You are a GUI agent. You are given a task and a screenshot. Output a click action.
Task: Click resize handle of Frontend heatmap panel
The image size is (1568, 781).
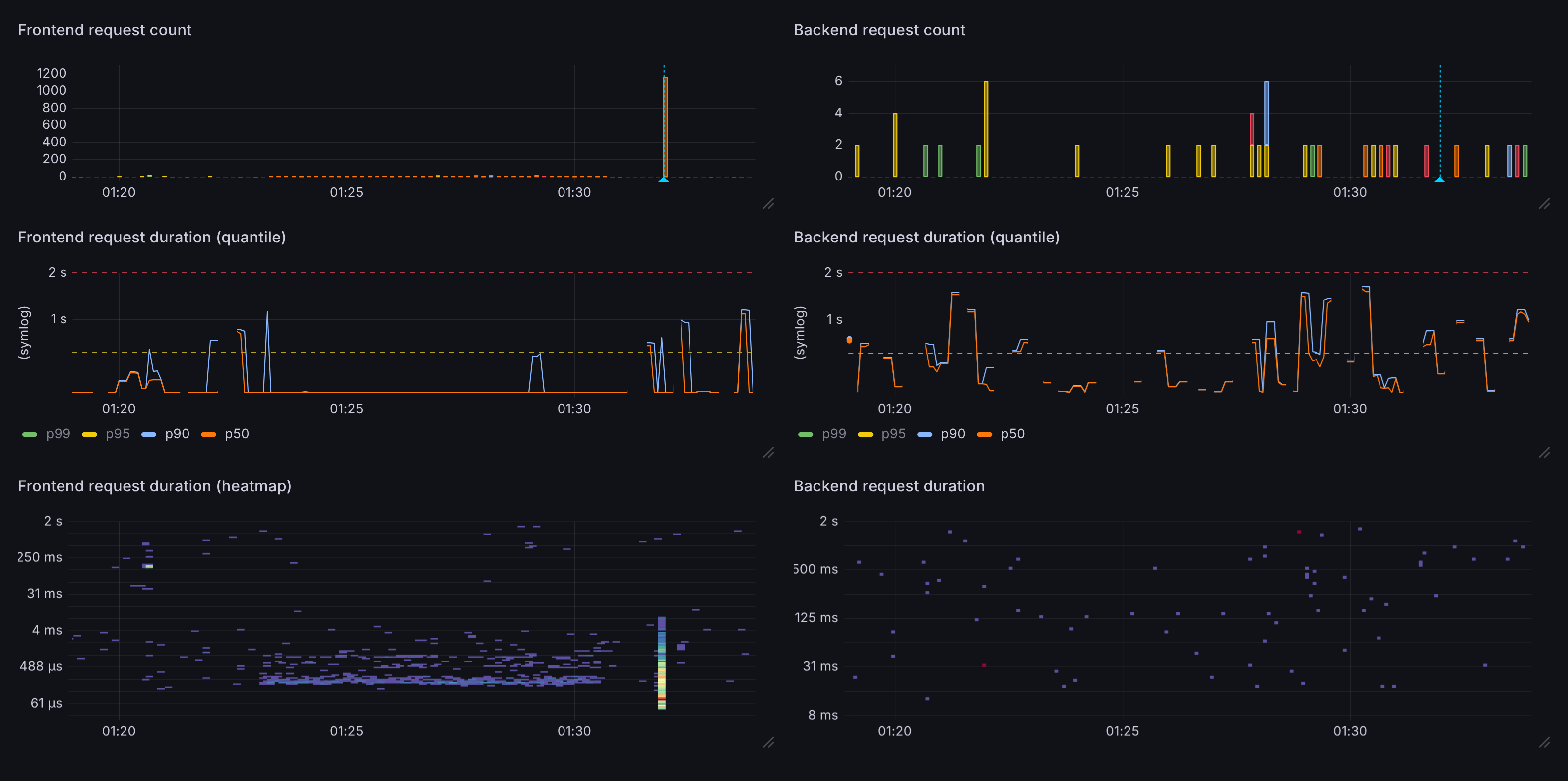(769, 742)
